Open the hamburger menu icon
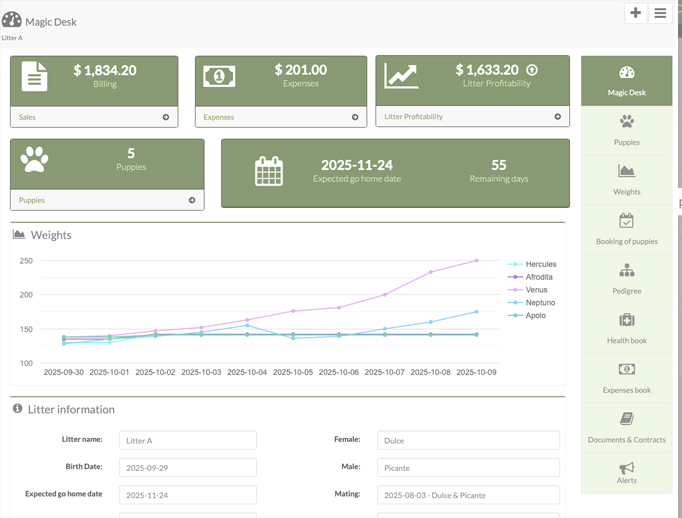 tap(660, 13)
